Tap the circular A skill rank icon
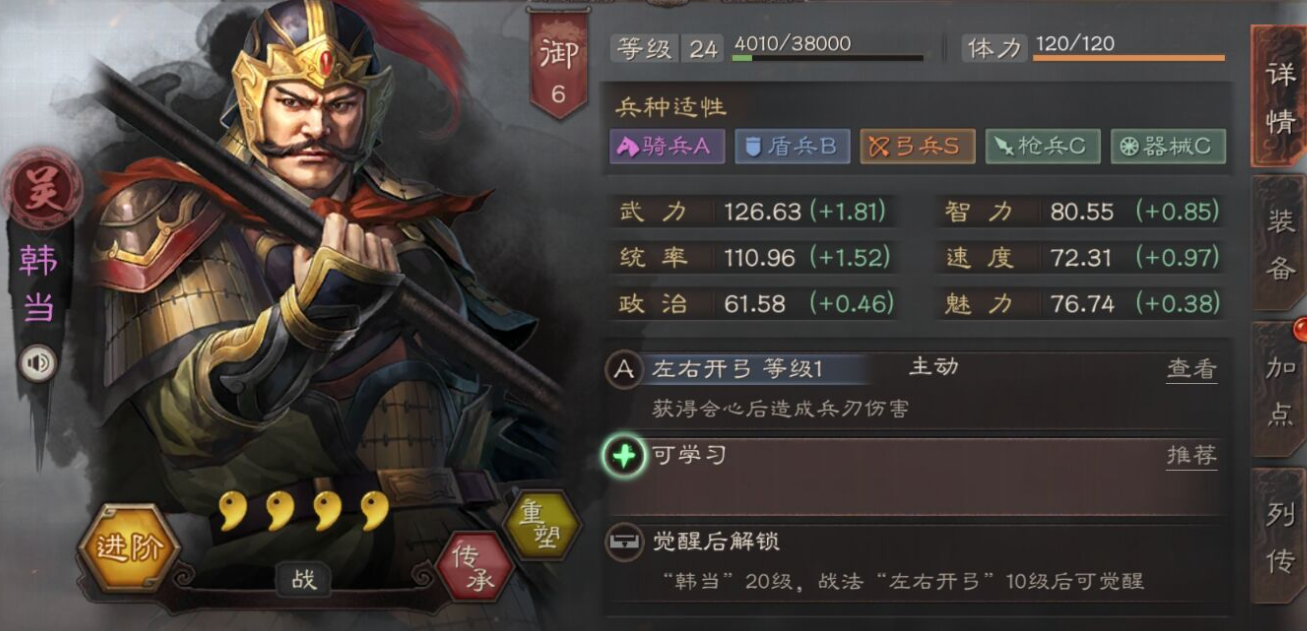 [x=624, y=369]
